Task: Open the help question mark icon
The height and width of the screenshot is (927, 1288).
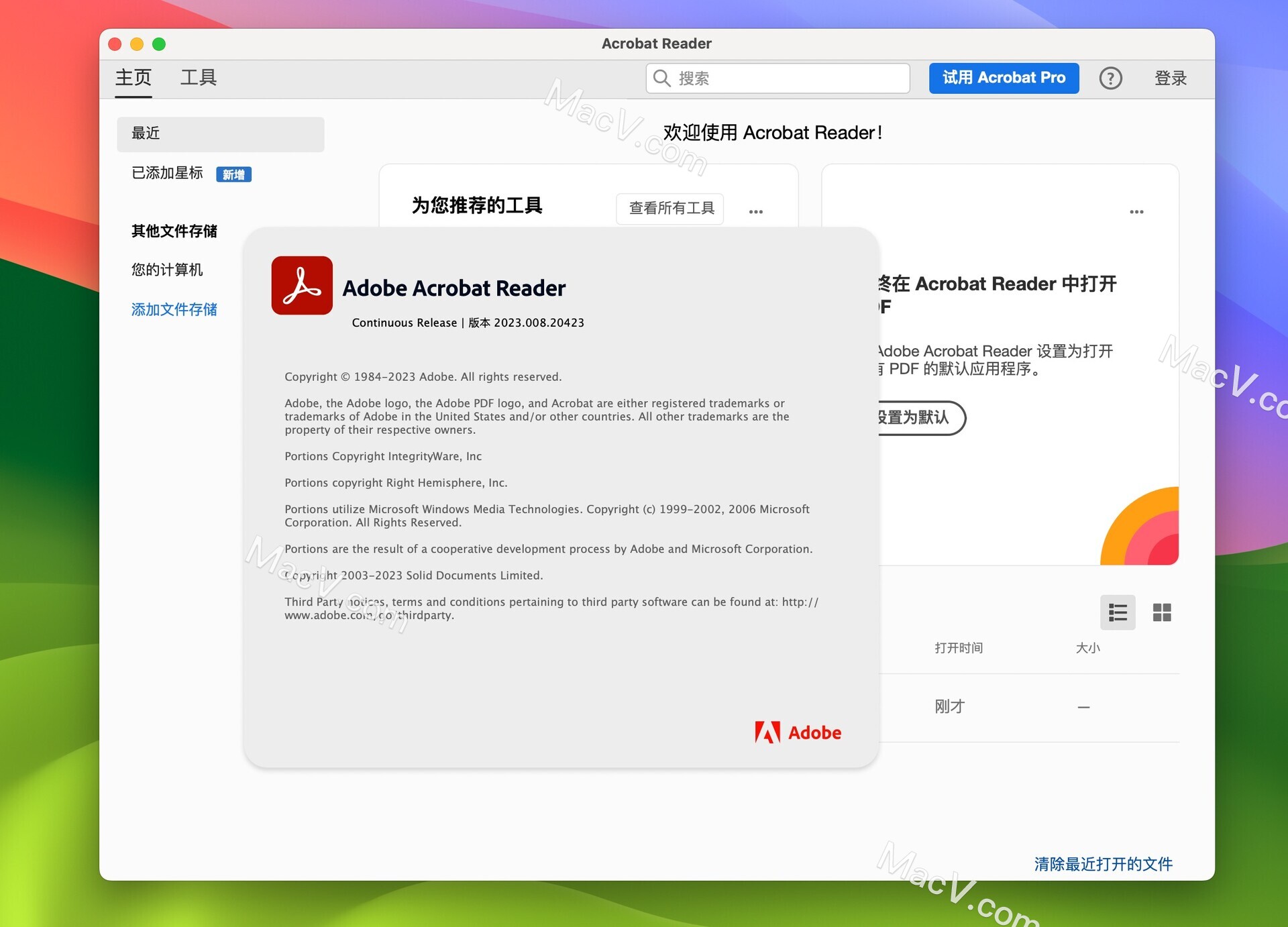Action: click(x=1110, y=78)
